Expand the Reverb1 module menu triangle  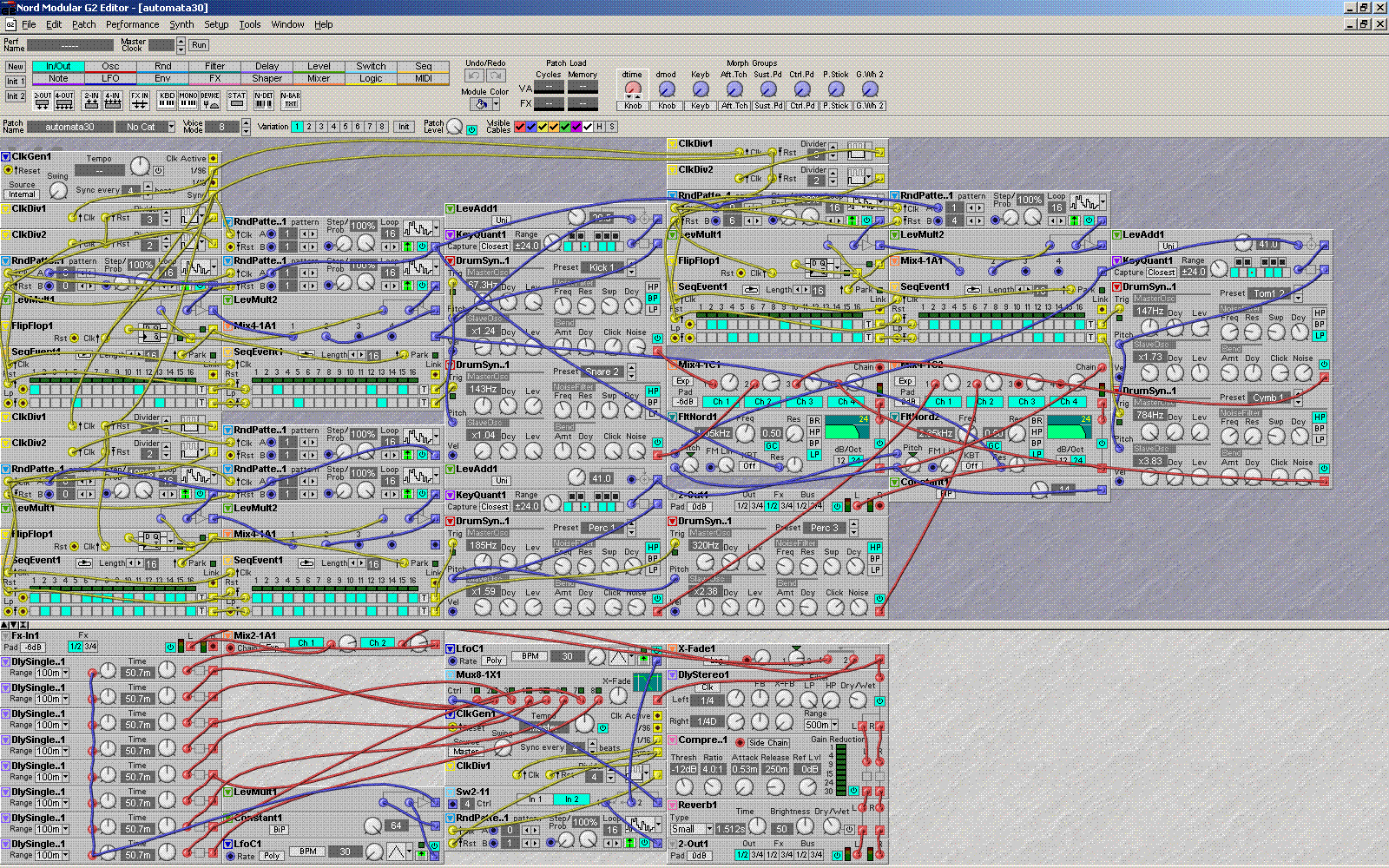pos(673,806)
